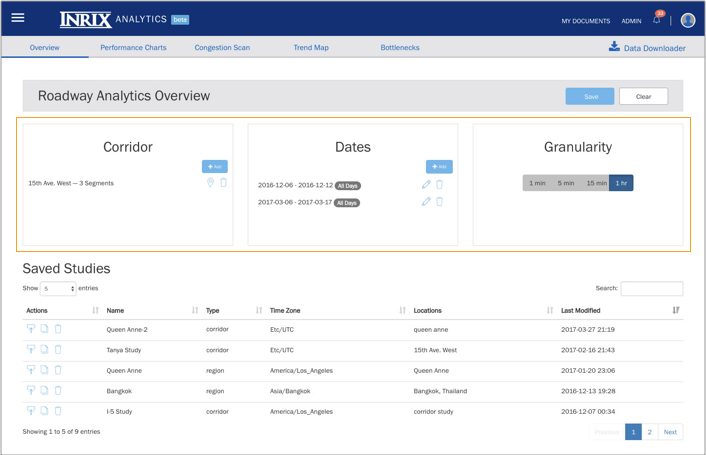Viewport: 706px width, 455px height.
Task: Click the All Days badge for 2016-12-06
Action: coord(348,185)
